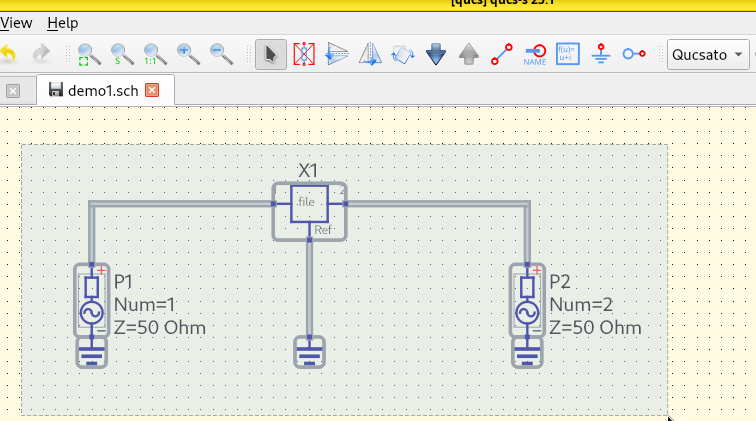Select the Insert Ground tool
Image resolution: width=756 pixels, height=421 pixels.
pos(601,54)
